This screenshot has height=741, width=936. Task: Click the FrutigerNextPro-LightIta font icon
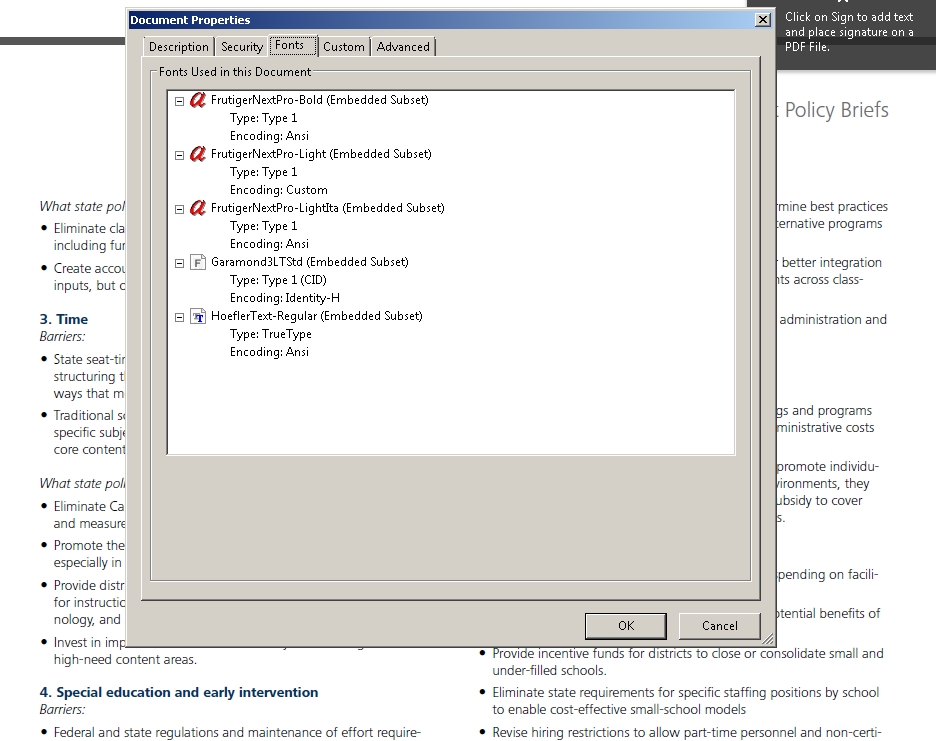point(198,208)
